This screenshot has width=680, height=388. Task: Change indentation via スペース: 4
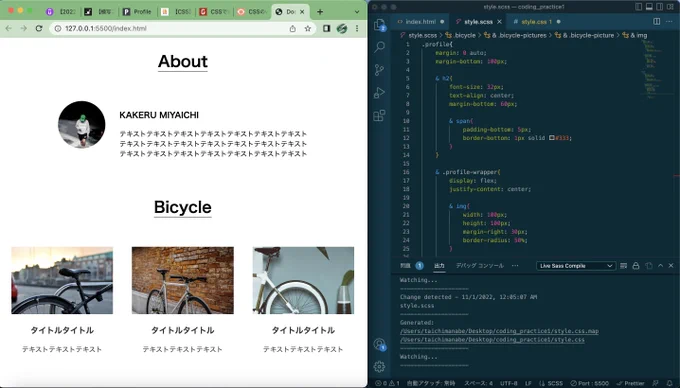(x=478, y=383)
